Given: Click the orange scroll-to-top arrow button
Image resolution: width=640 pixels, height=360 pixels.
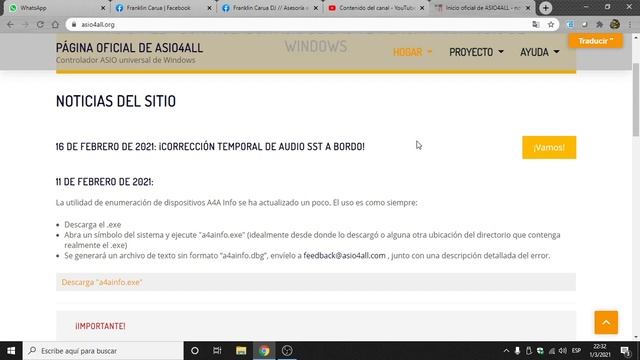Looking at the screenshot, I should (x=606, y=322).
